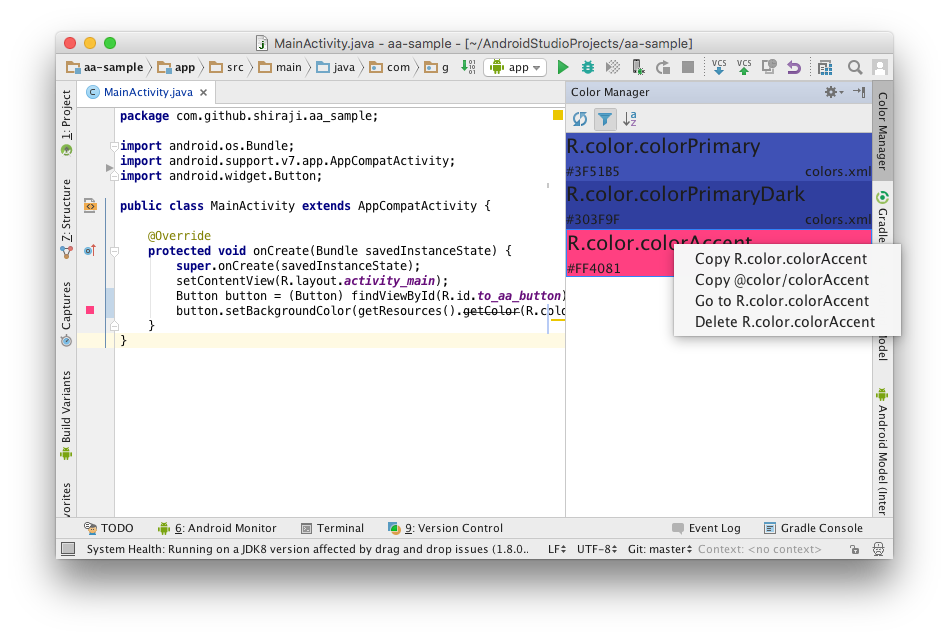Hide the Color Manager panel
This screenshot has width=949, height=639.
tap(859, 92)
